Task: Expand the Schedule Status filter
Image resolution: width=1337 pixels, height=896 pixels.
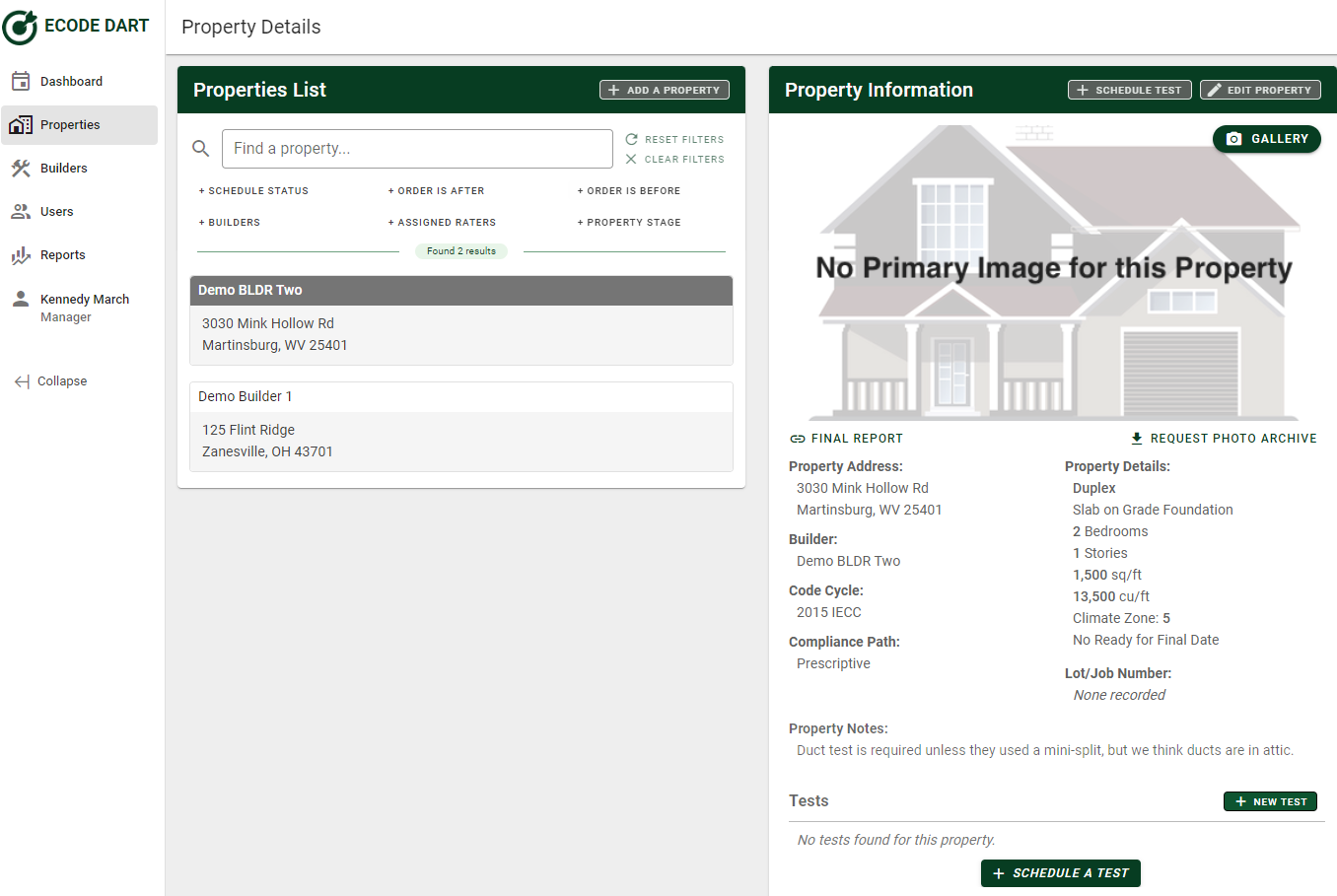Action: coord(254,191)
